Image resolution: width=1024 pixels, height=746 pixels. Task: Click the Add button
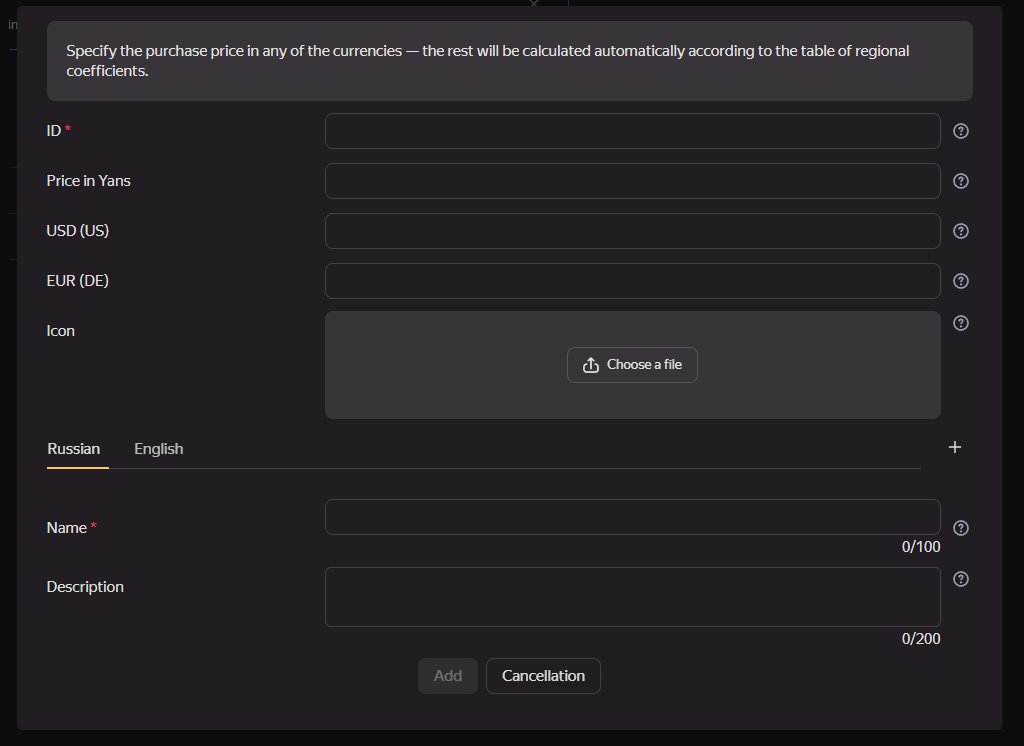coord(448,676)
